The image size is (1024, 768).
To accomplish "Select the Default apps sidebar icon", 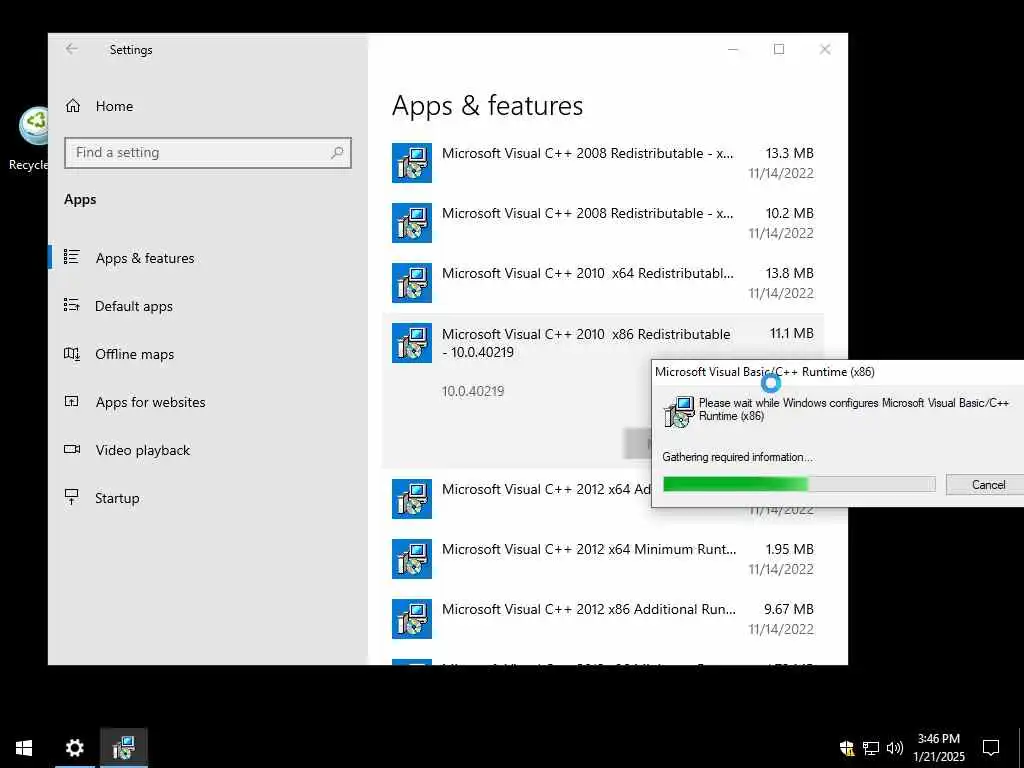I will pos(72,305).
